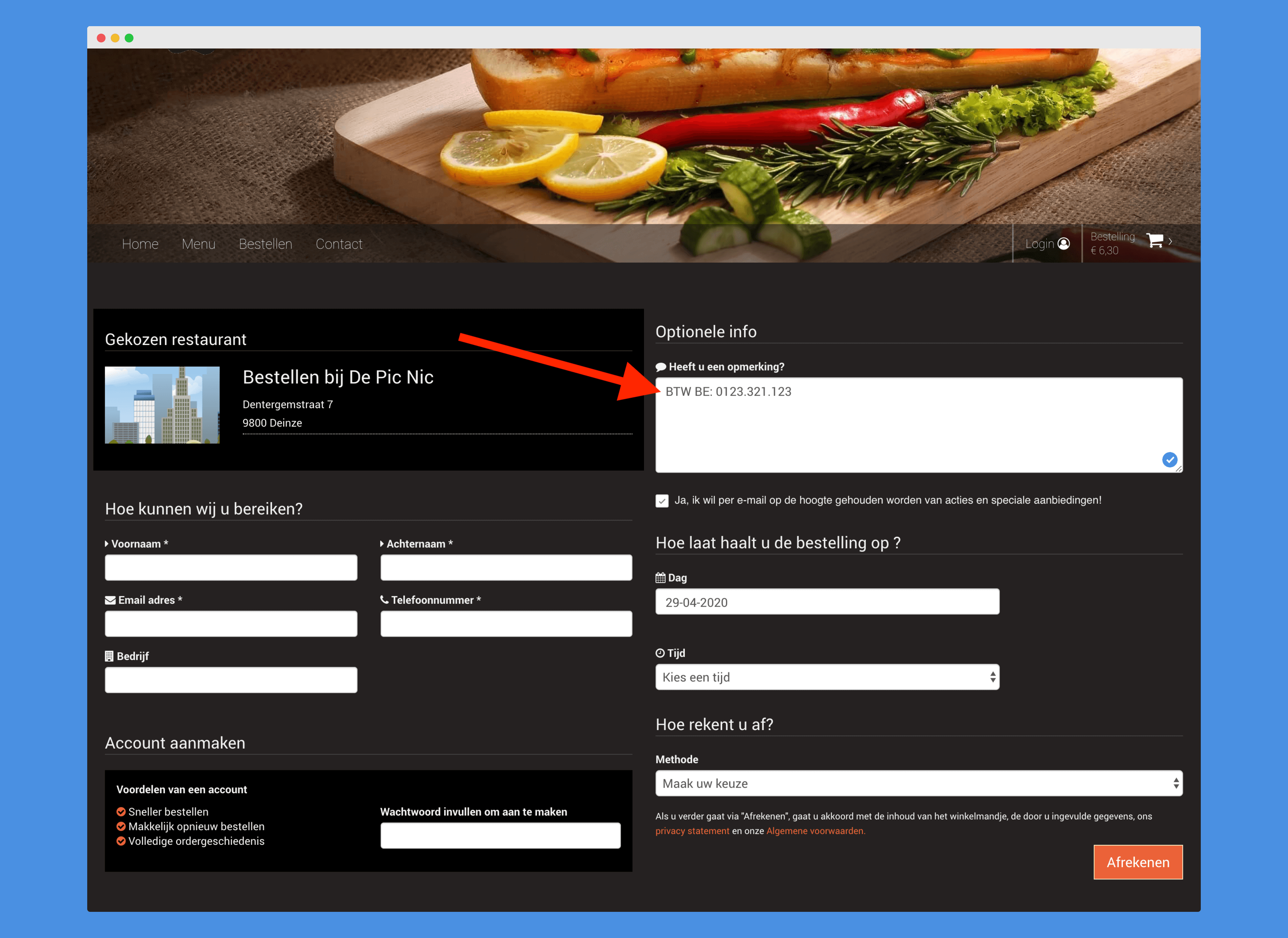Click the address text Dentergemstraat 7
The width and height of the screenshot is (1288, 938).
[287, 404]
